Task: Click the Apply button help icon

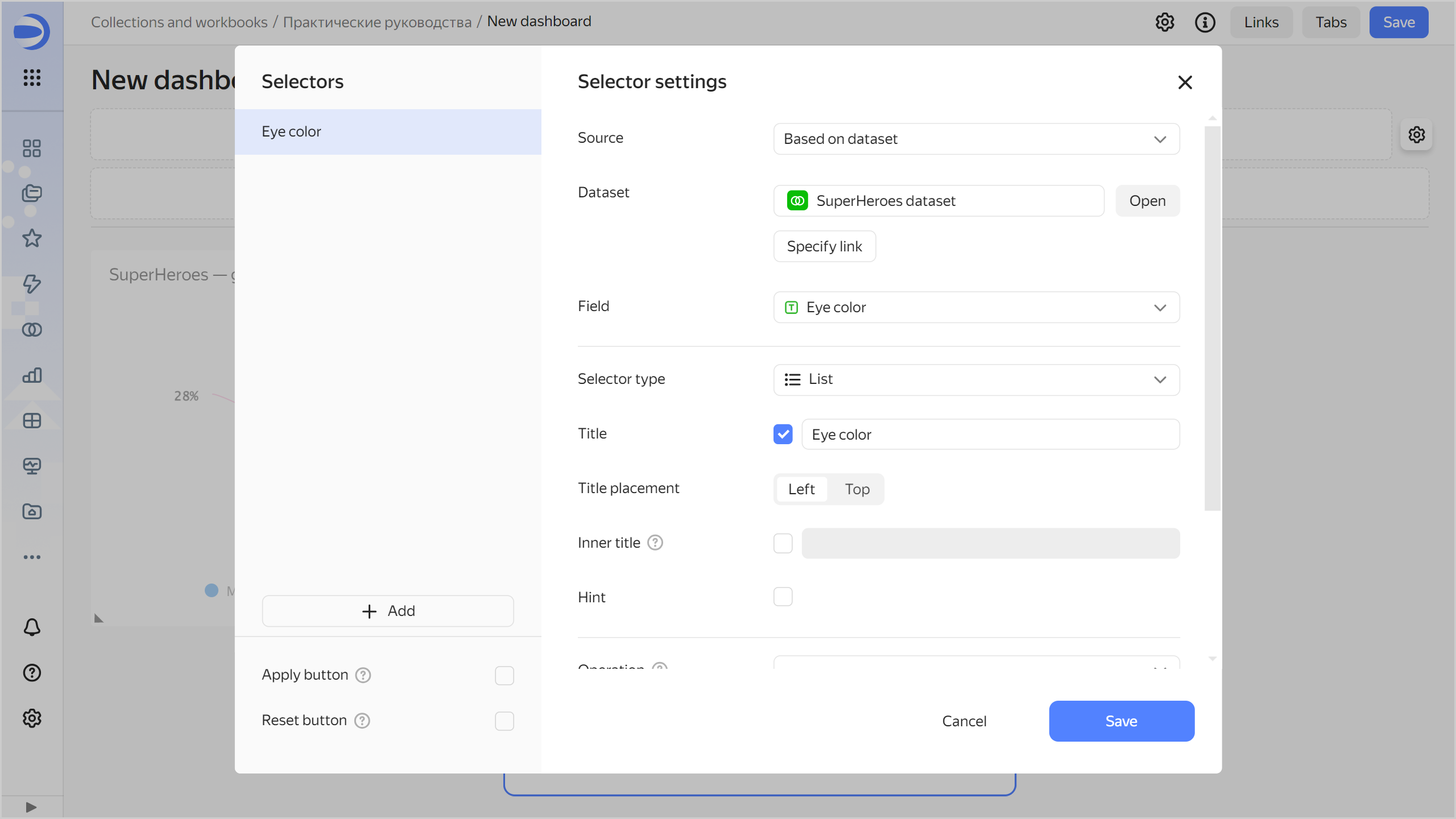Action: click(363, 675)
